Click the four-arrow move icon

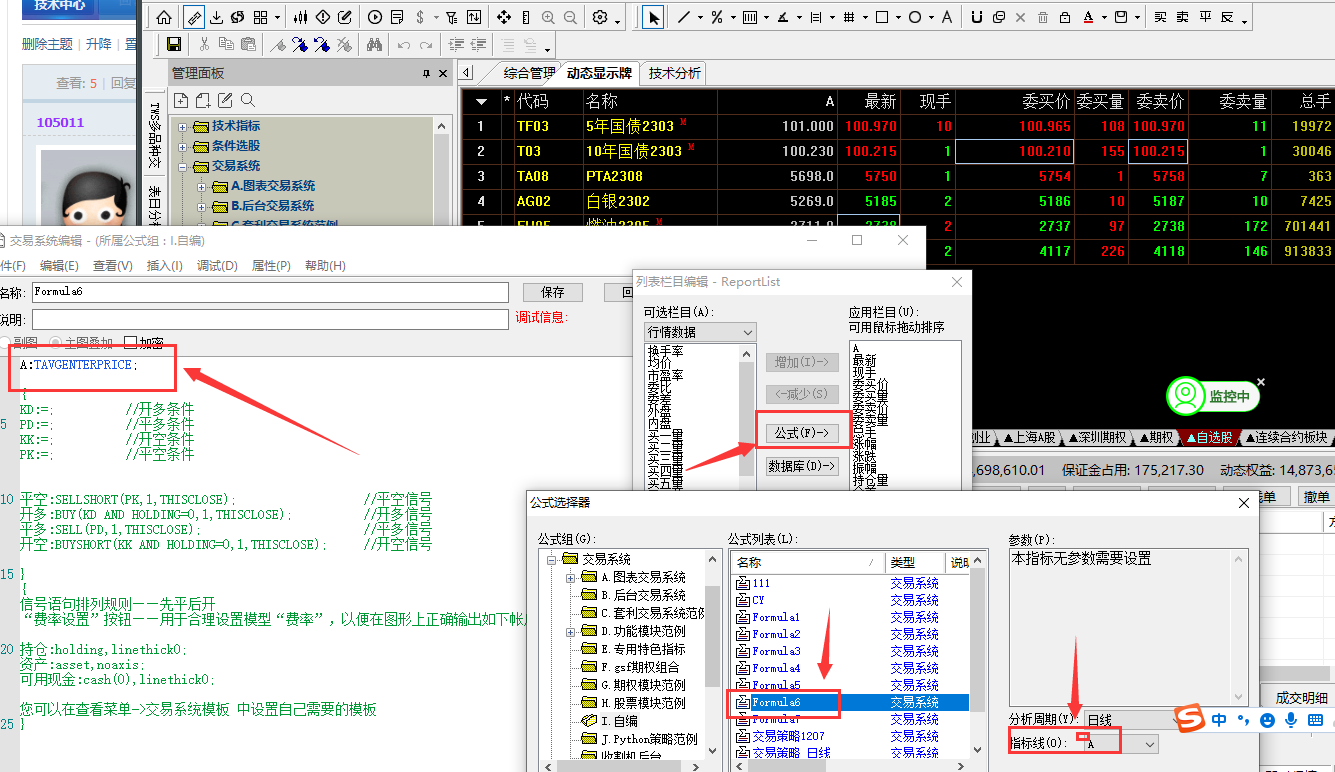504,18
